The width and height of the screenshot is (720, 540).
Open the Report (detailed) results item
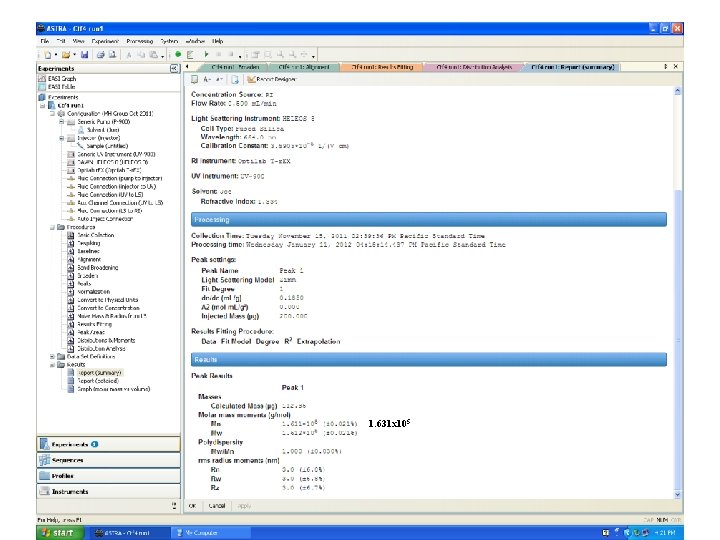pos(93,381)
